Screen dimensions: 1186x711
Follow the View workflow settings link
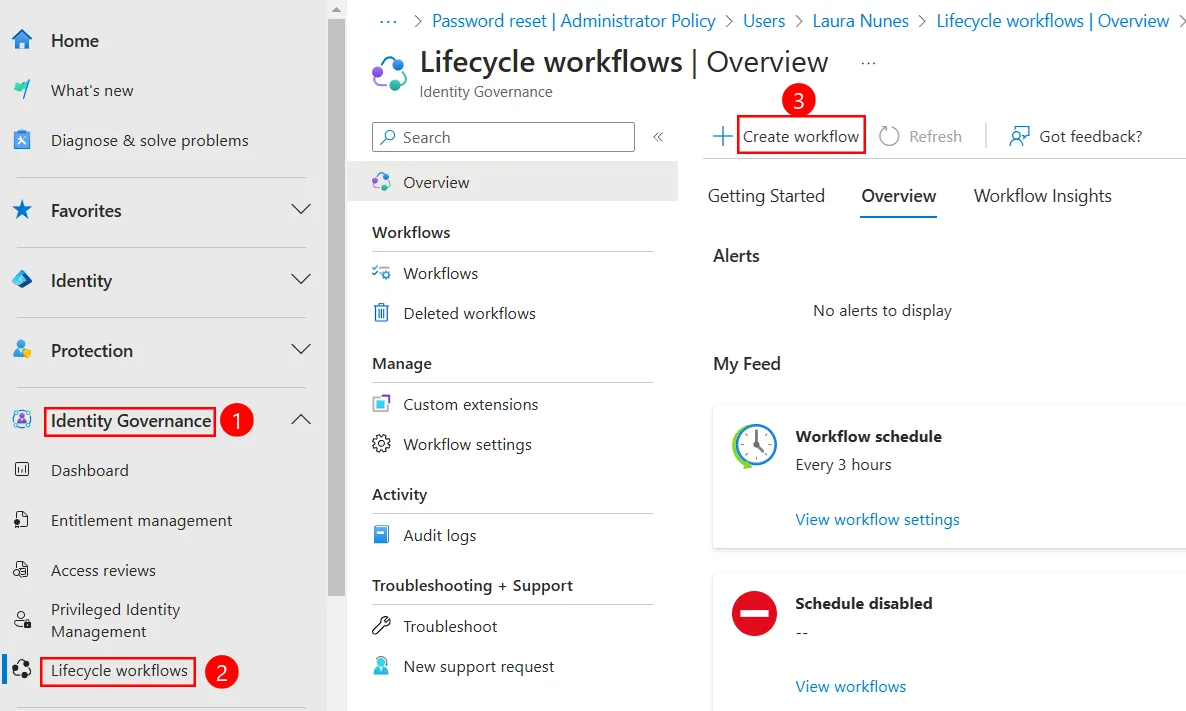[x=877, y=520]
